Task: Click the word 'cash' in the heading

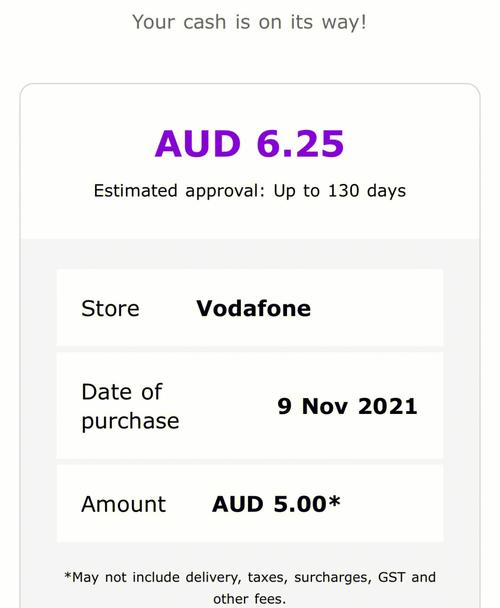Action: click(204, 22)
